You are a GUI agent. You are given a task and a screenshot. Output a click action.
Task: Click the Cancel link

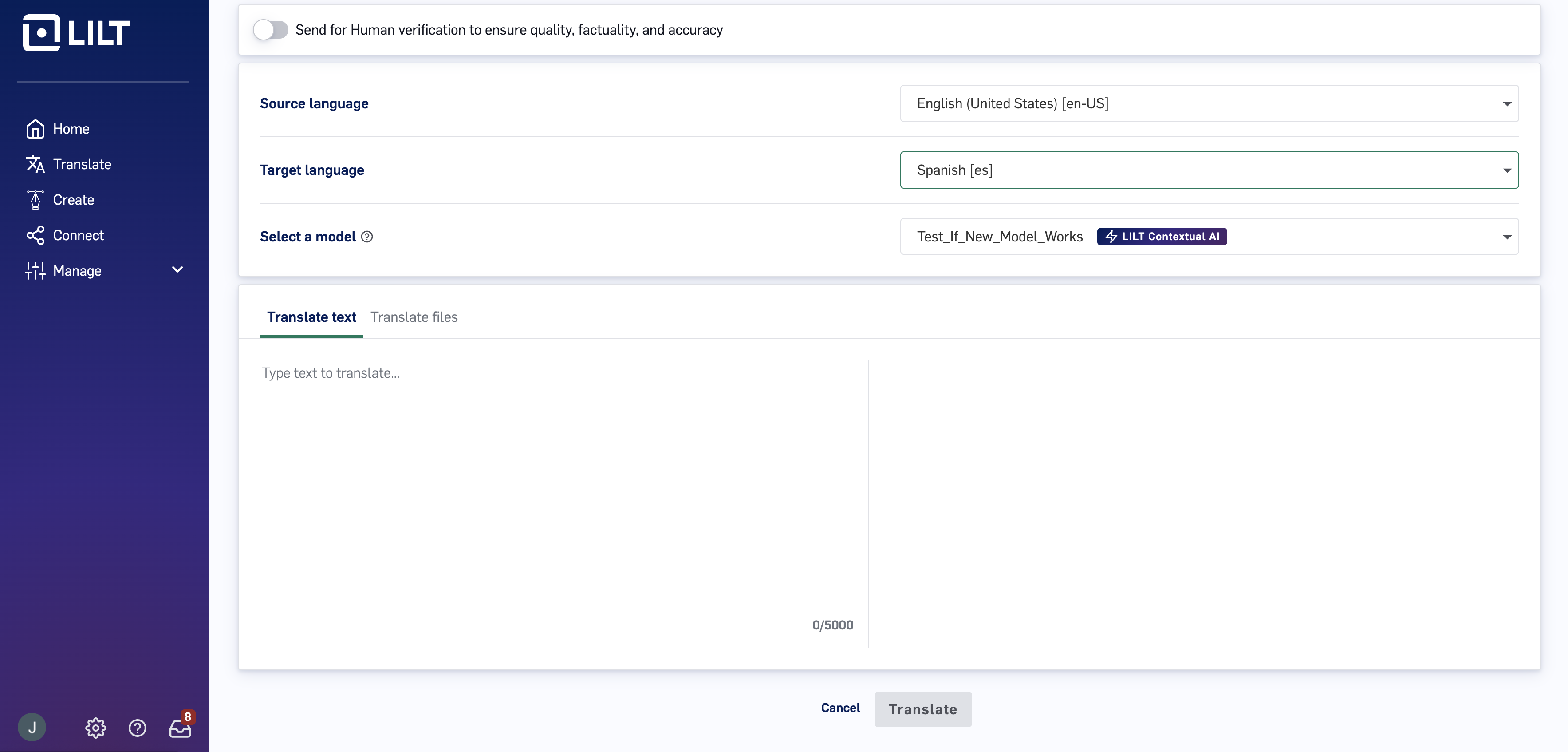point(840,708)
